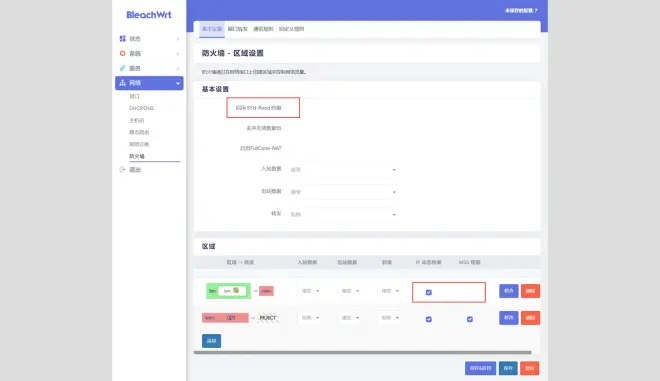Open the 转发 dropdown in basic settings

[343, 214]
